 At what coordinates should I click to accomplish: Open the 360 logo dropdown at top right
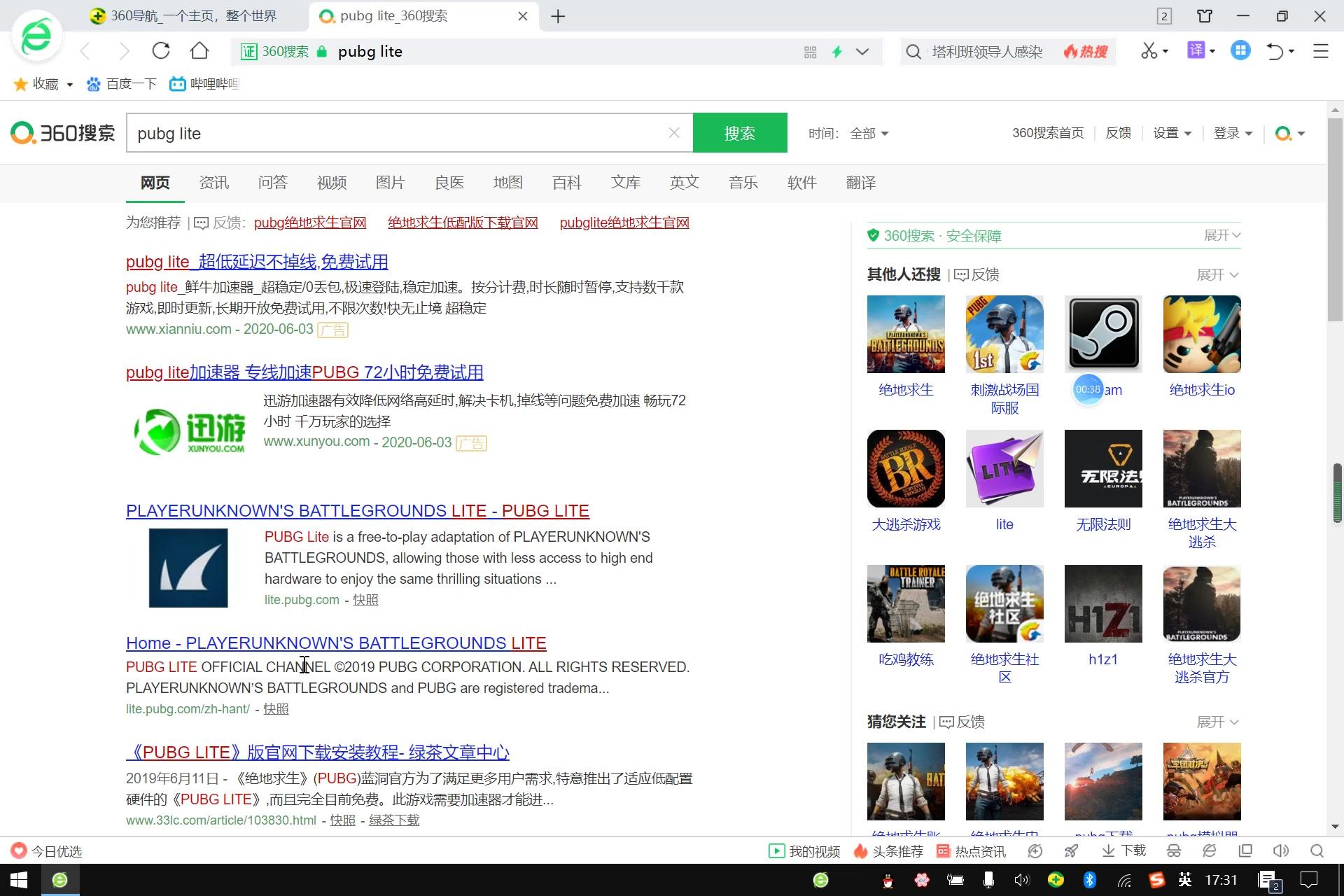click(1289, 133)
